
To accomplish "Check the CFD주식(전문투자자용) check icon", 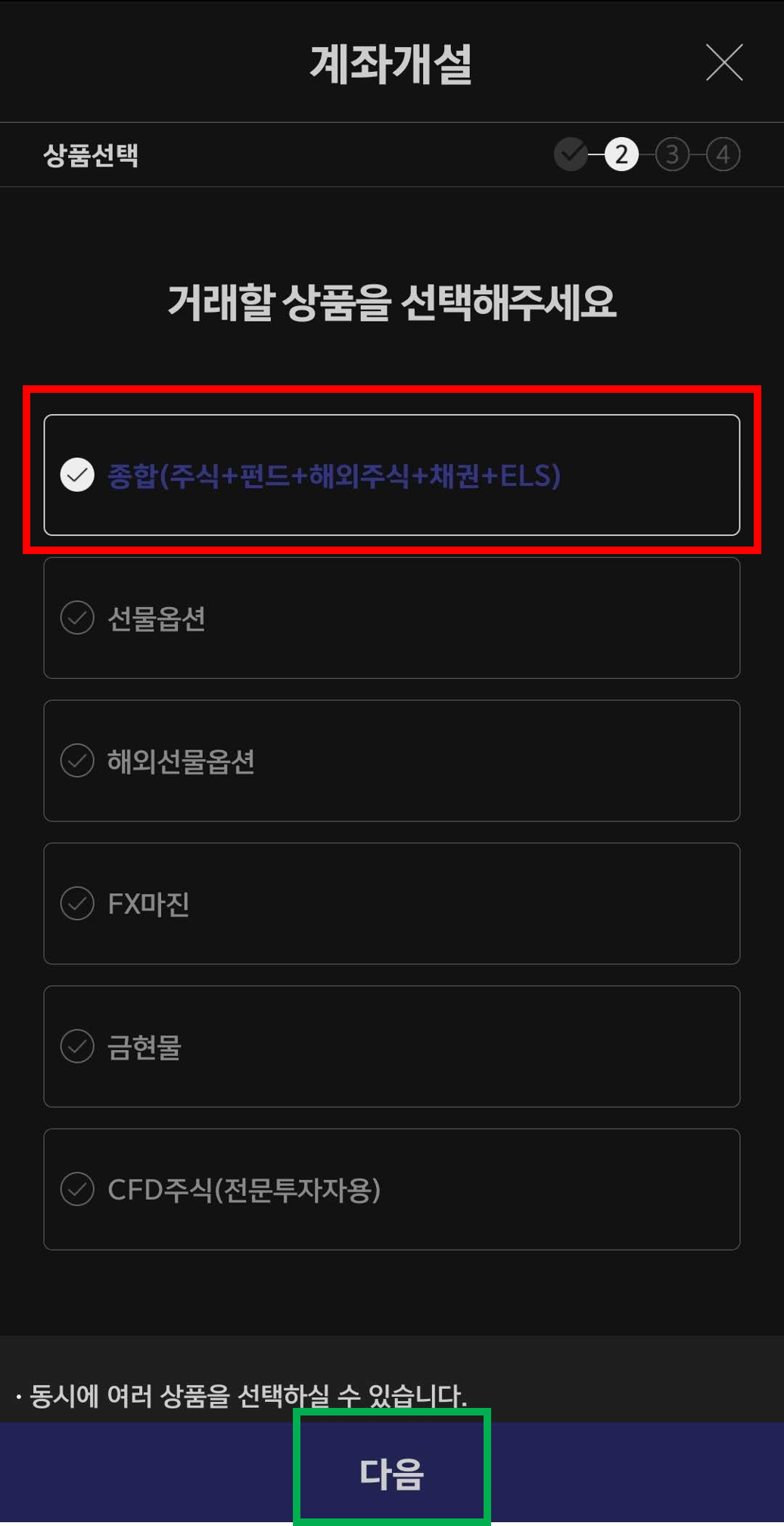I will pyautogui.click(x=77, y=1189).
